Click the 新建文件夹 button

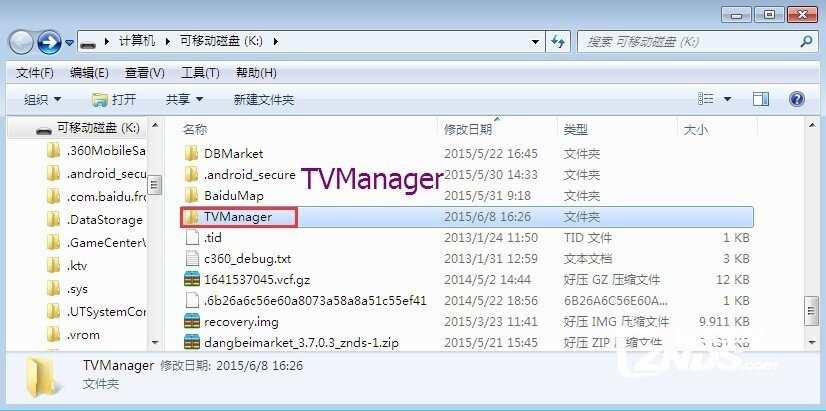point(264,99)
